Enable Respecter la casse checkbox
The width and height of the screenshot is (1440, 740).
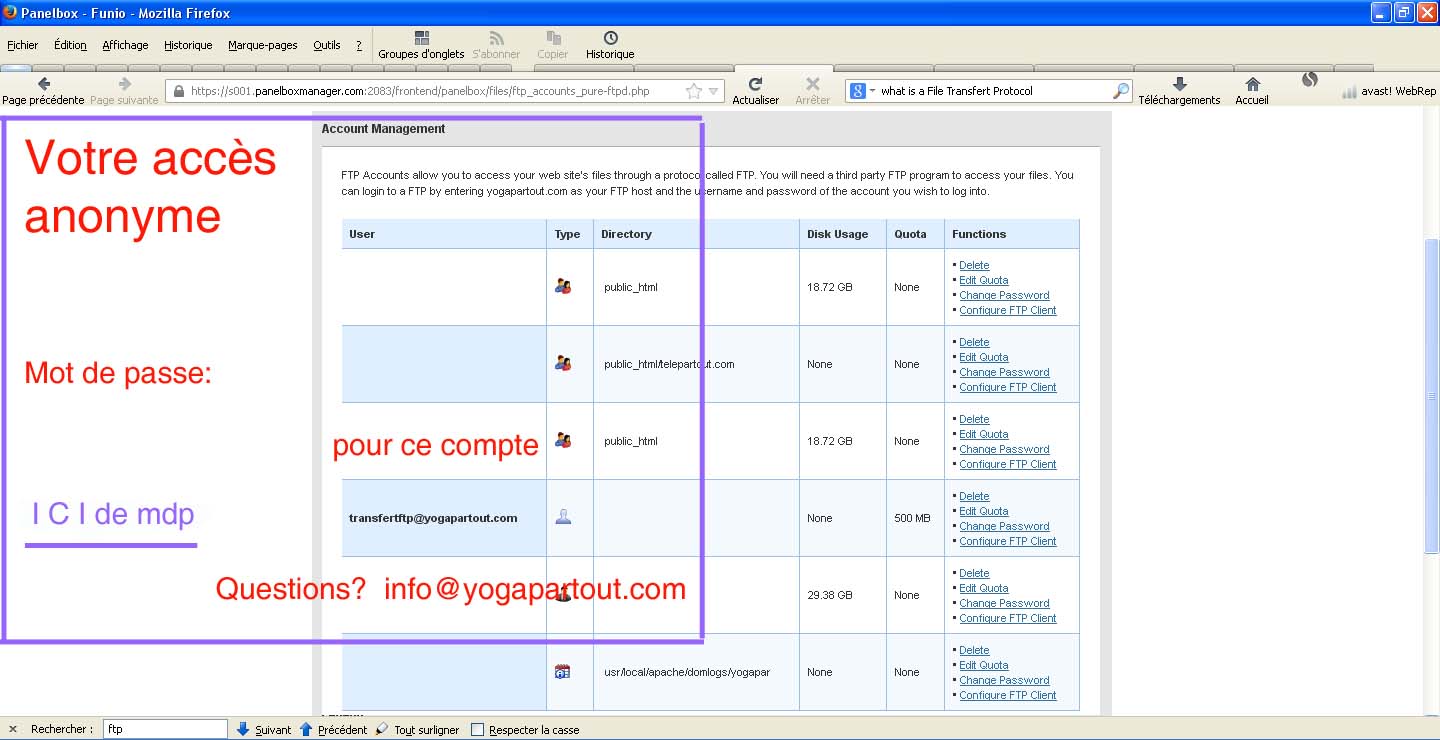(x=478, y=730)
